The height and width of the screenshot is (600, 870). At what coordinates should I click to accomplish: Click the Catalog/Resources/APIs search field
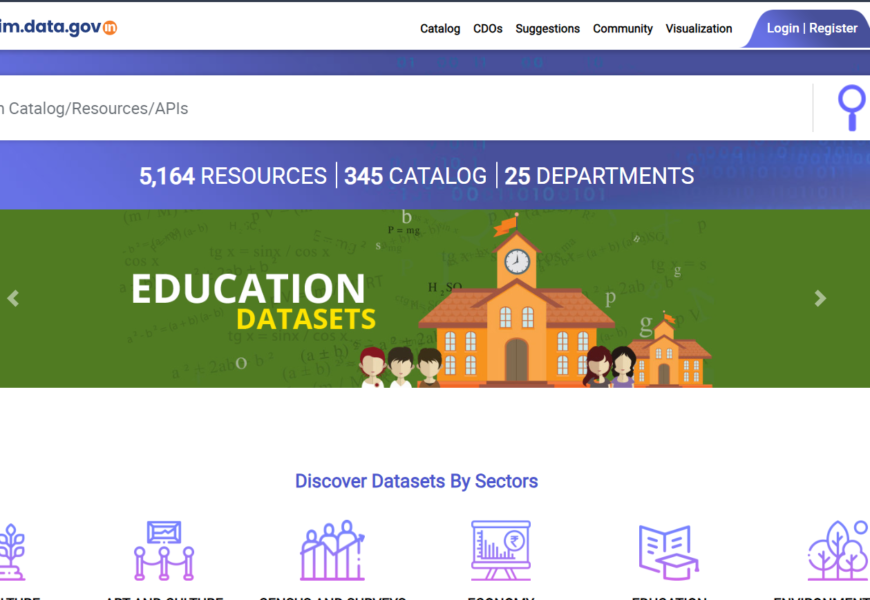tap(400, 108)
